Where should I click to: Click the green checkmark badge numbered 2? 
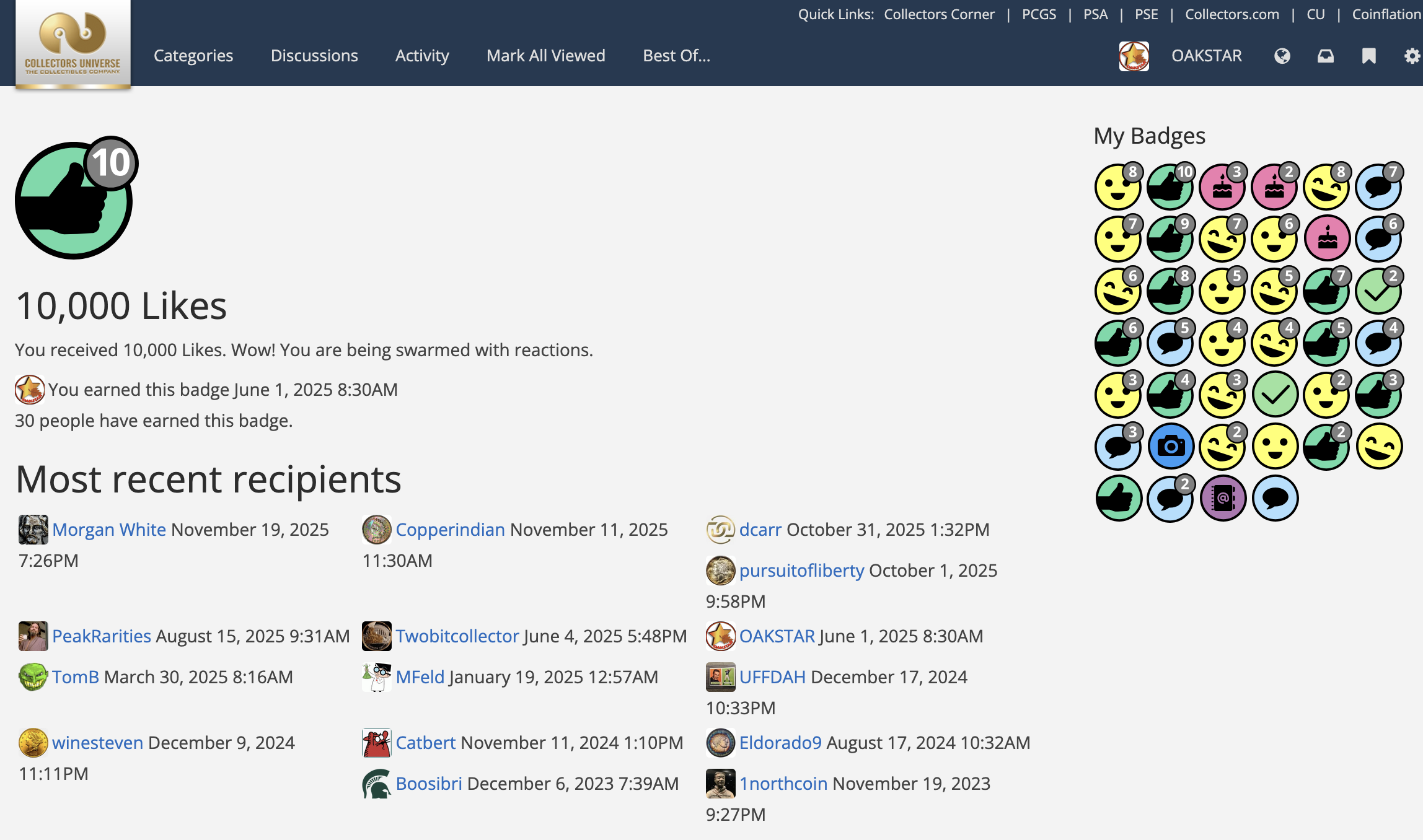(1378, 291)
